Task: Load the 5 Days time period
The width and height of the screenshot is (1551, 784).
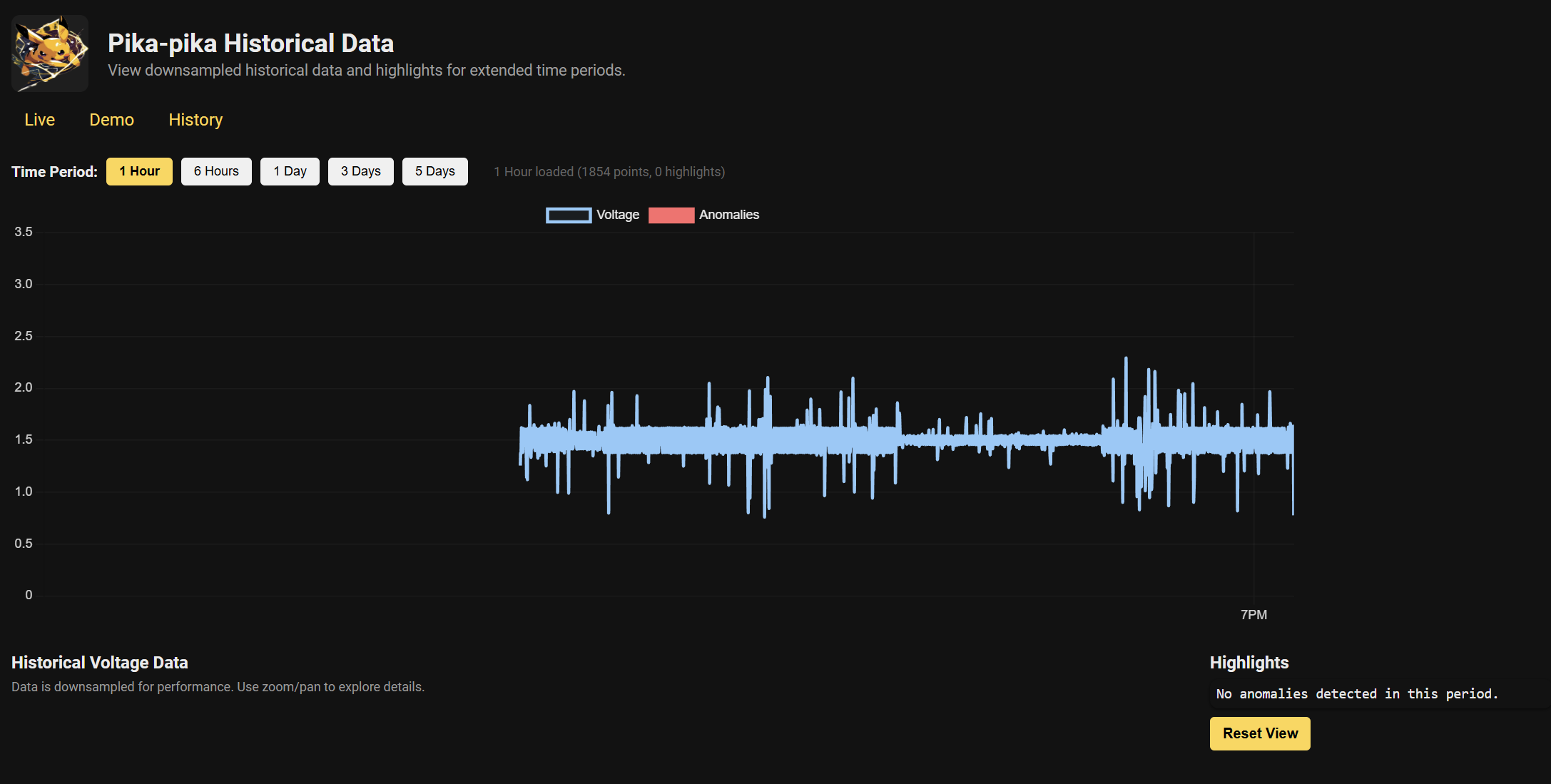Action: click(434, 171)
